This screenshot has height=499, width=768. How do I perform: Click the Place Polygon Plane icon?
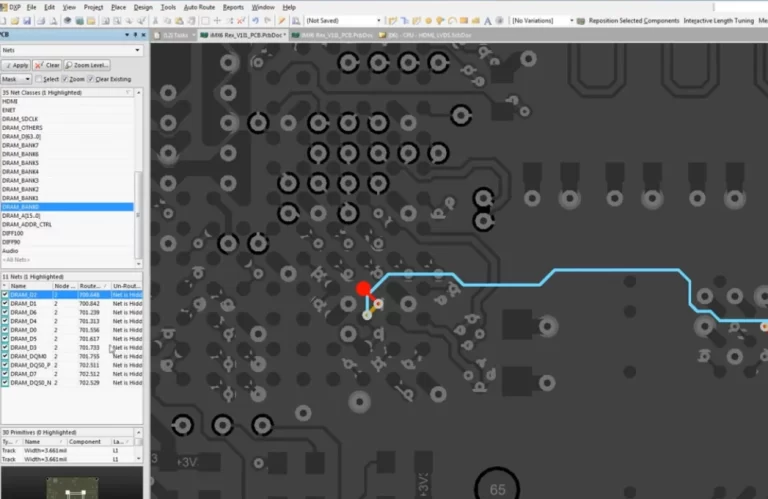(x=476, y=21)
